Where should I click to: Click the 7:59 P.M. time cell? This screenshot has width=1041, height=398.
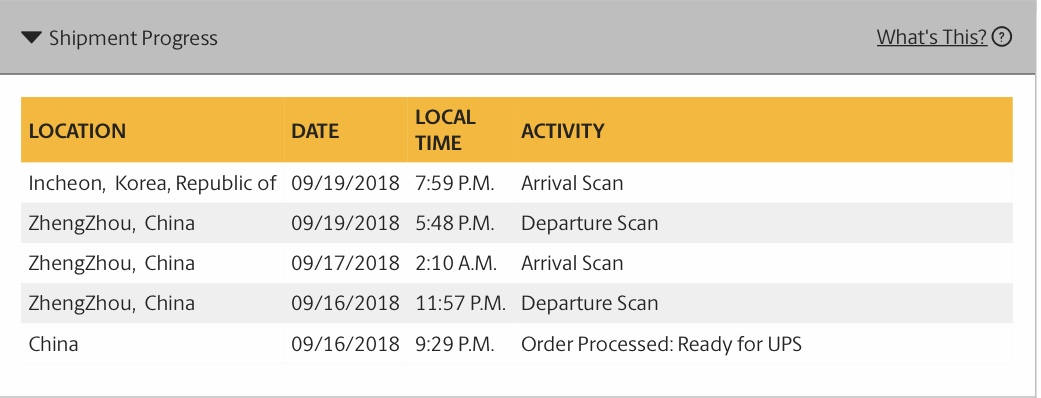tap(455, 183)
